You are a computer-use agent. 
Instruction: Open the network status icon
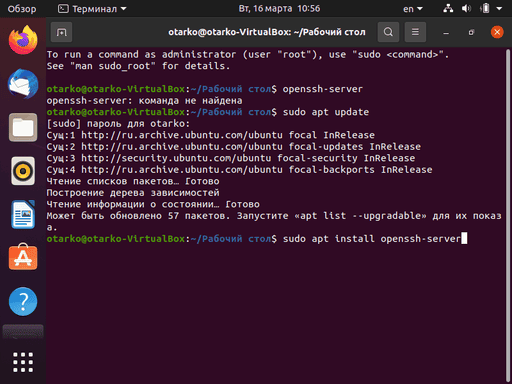(x=448, y=8)
